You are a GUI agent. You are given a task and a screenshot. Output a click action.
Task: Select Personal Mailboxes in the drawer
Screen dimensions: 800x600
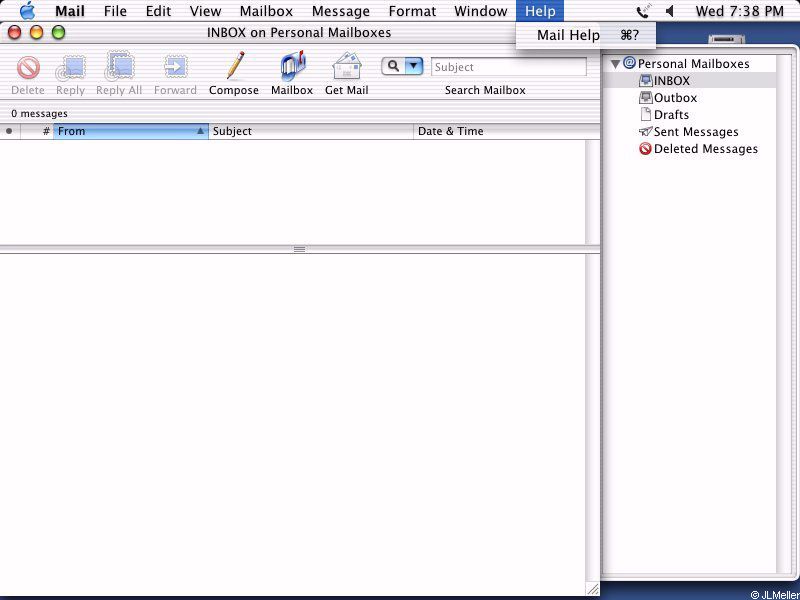693,64
